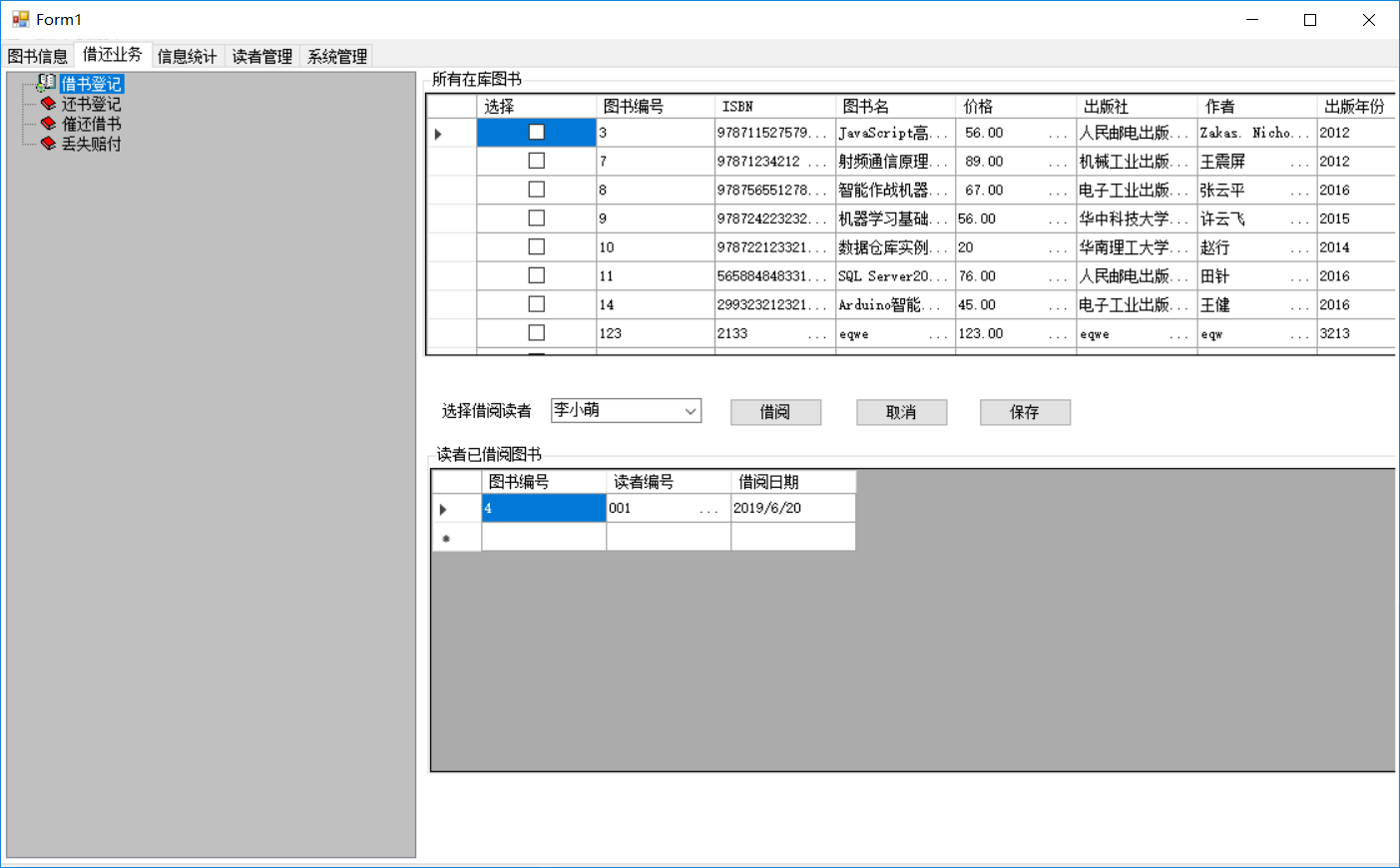1400x868 pixels.
Task: Click the red book icon beside 催还借书
Action: click(x=48, y=124)
